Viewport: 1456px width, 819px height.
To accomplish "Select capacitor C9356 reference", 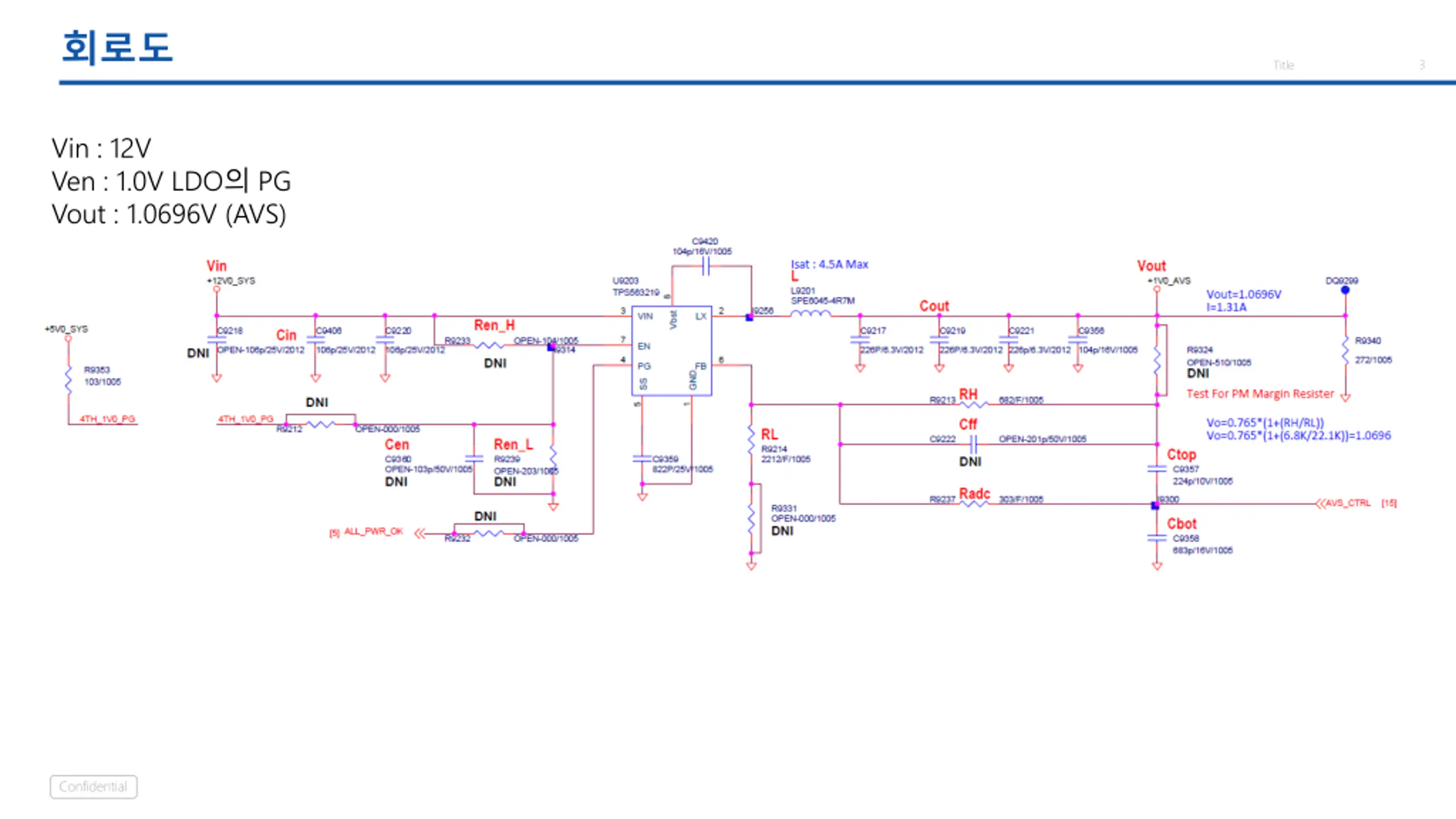I will [x=1091, y=330].
